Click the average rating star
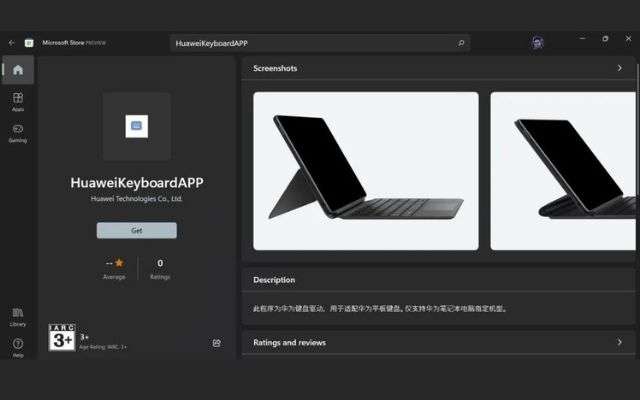 coord(119,262)
